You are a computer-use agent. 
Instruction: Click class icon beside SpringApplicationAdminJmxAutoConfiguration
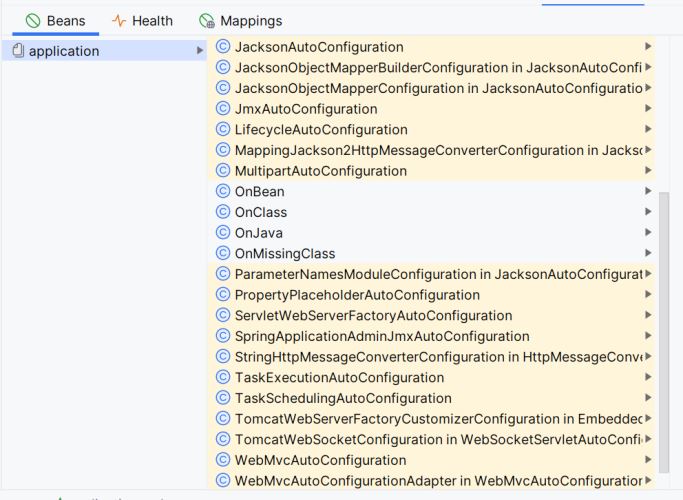coord(223,336)
